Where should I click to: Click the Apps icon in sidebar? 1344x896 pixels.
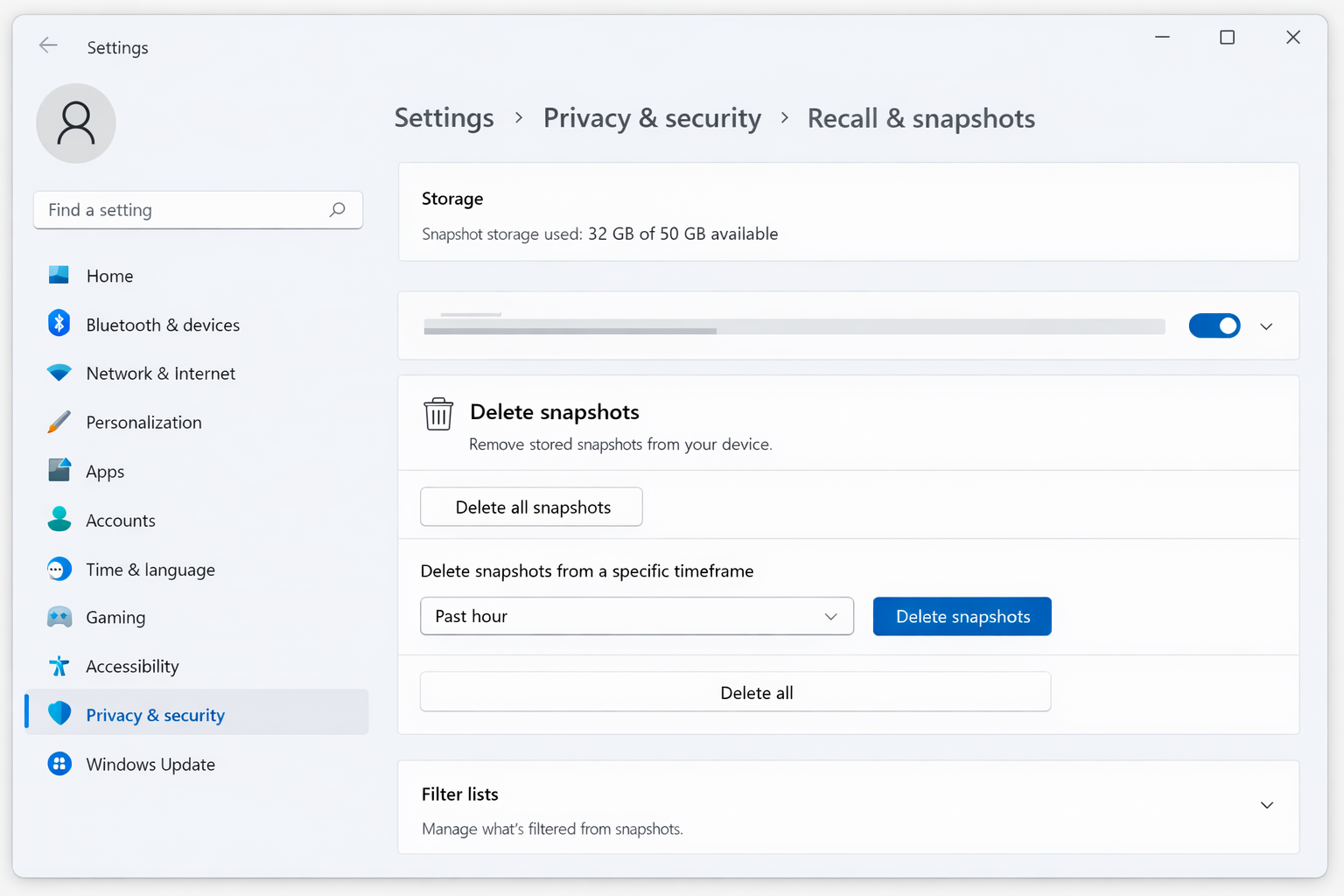tap(59, 471)
